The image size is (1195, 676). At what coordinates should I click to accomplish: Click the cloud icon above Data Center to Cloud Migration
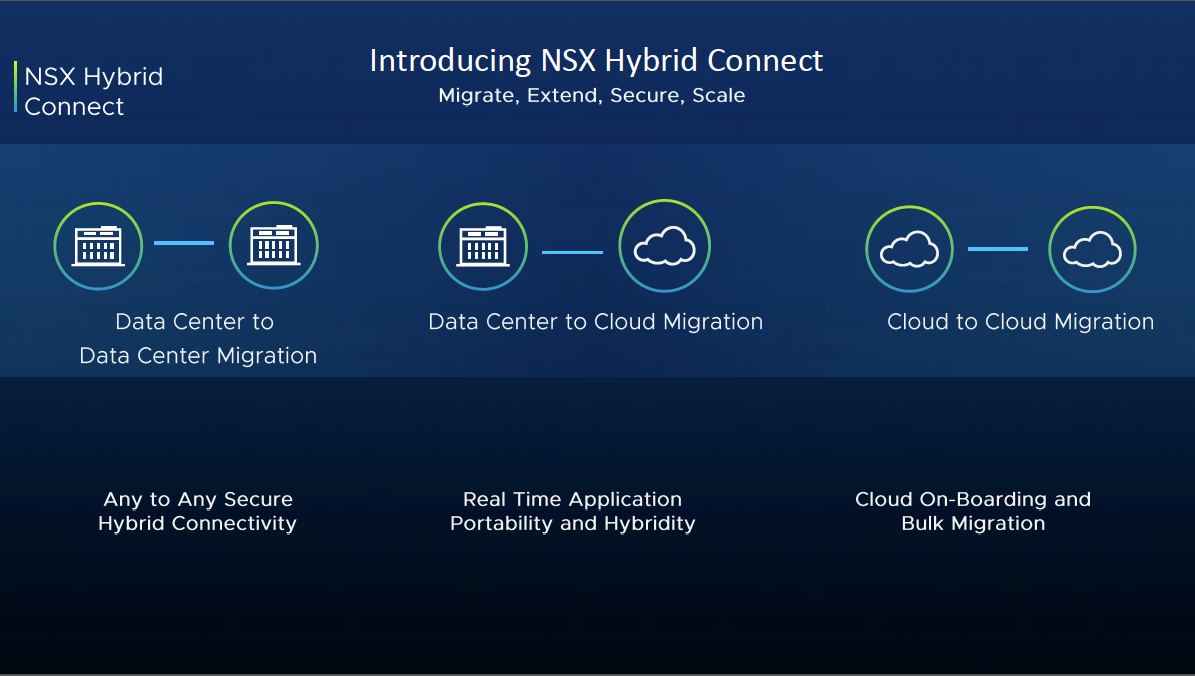(665, 246)
